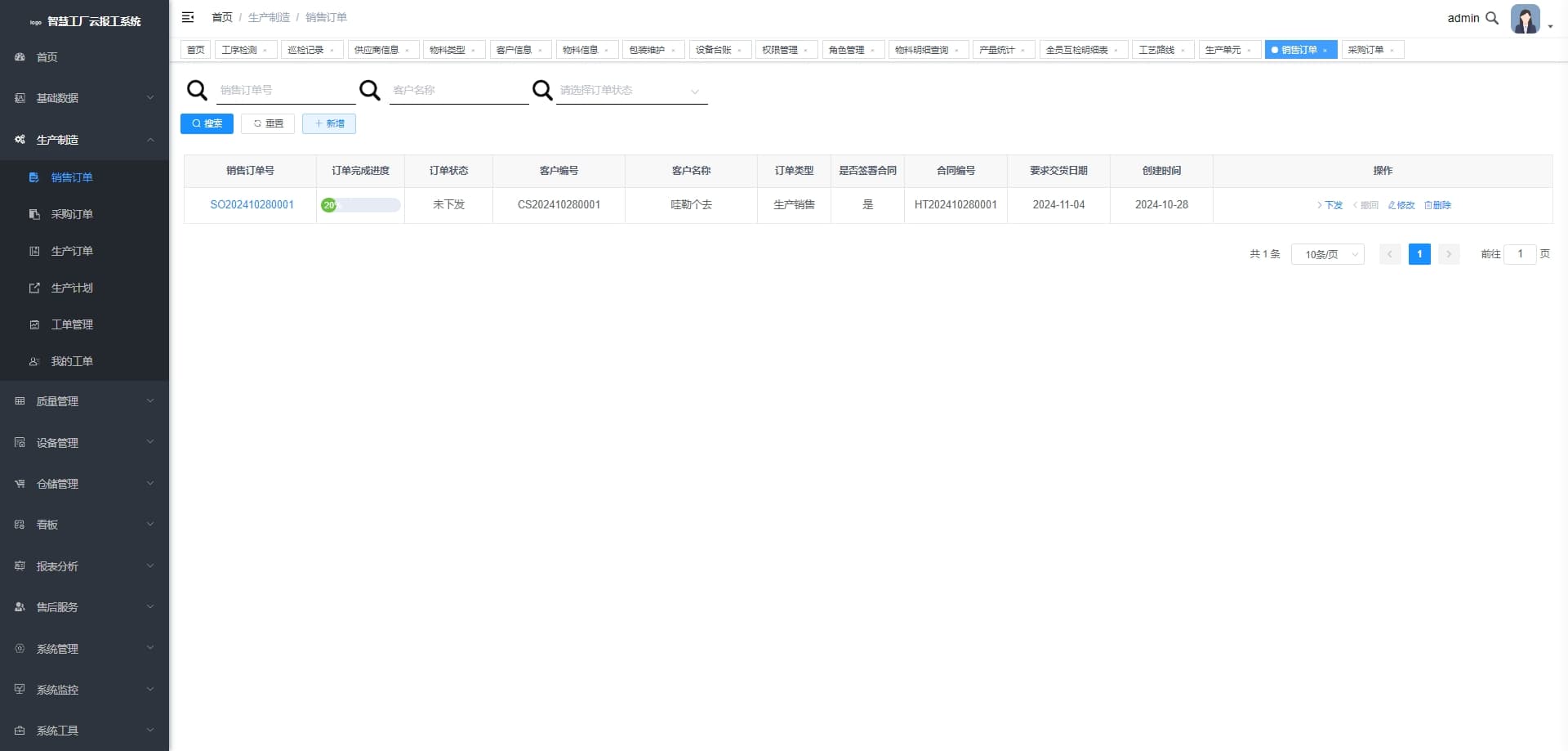Close the 物料类型 tab
The image size is (1568, 751).
474,51
